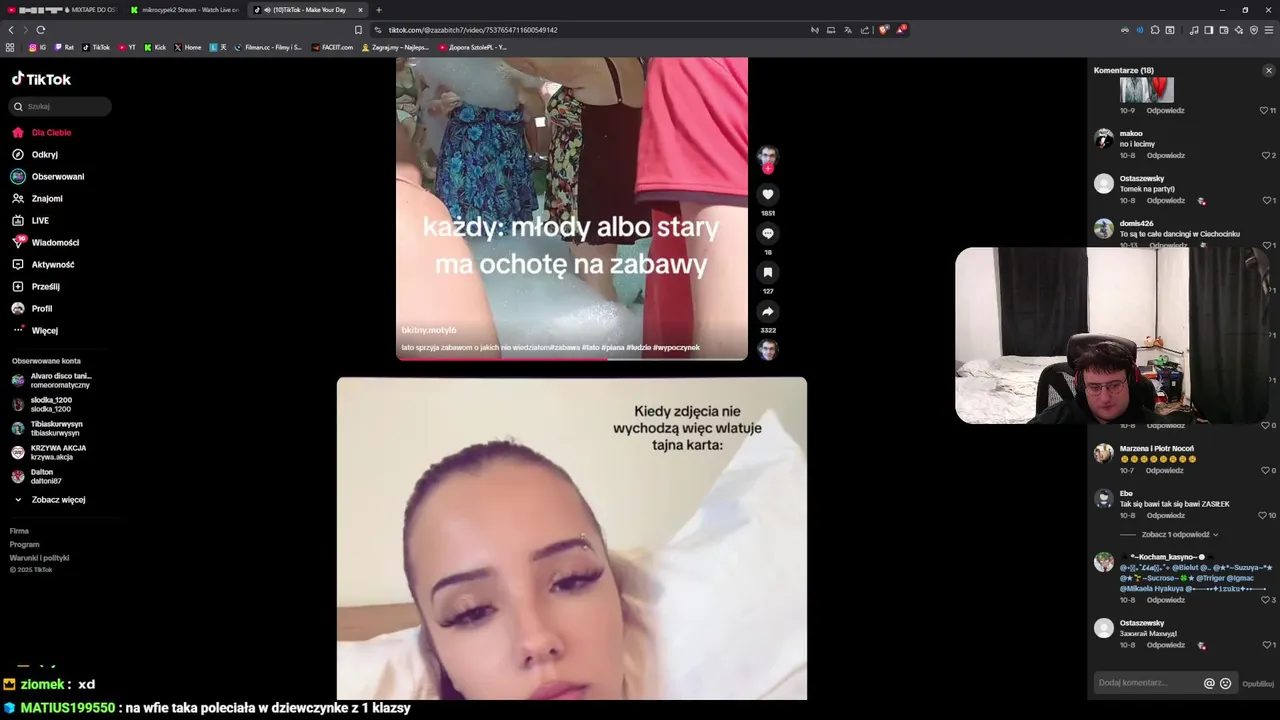Open Odkryj in sidebar
This screenshot has width=1280, height=720.
(45, 155)
